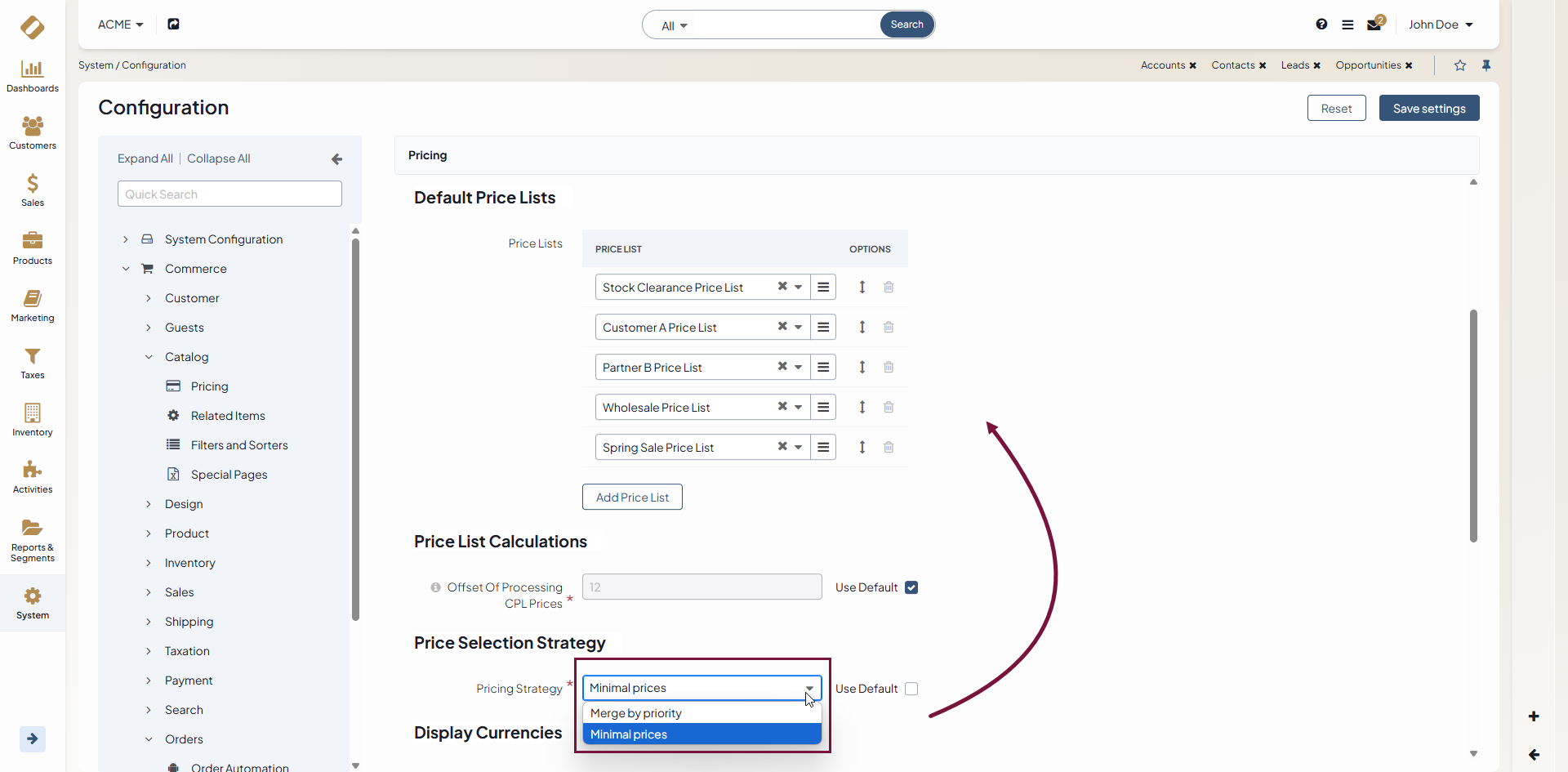Click the shortcut icon next to ACME
Image resolution: width=1568 pixels, height=772 pixels.
coord(173,25)
